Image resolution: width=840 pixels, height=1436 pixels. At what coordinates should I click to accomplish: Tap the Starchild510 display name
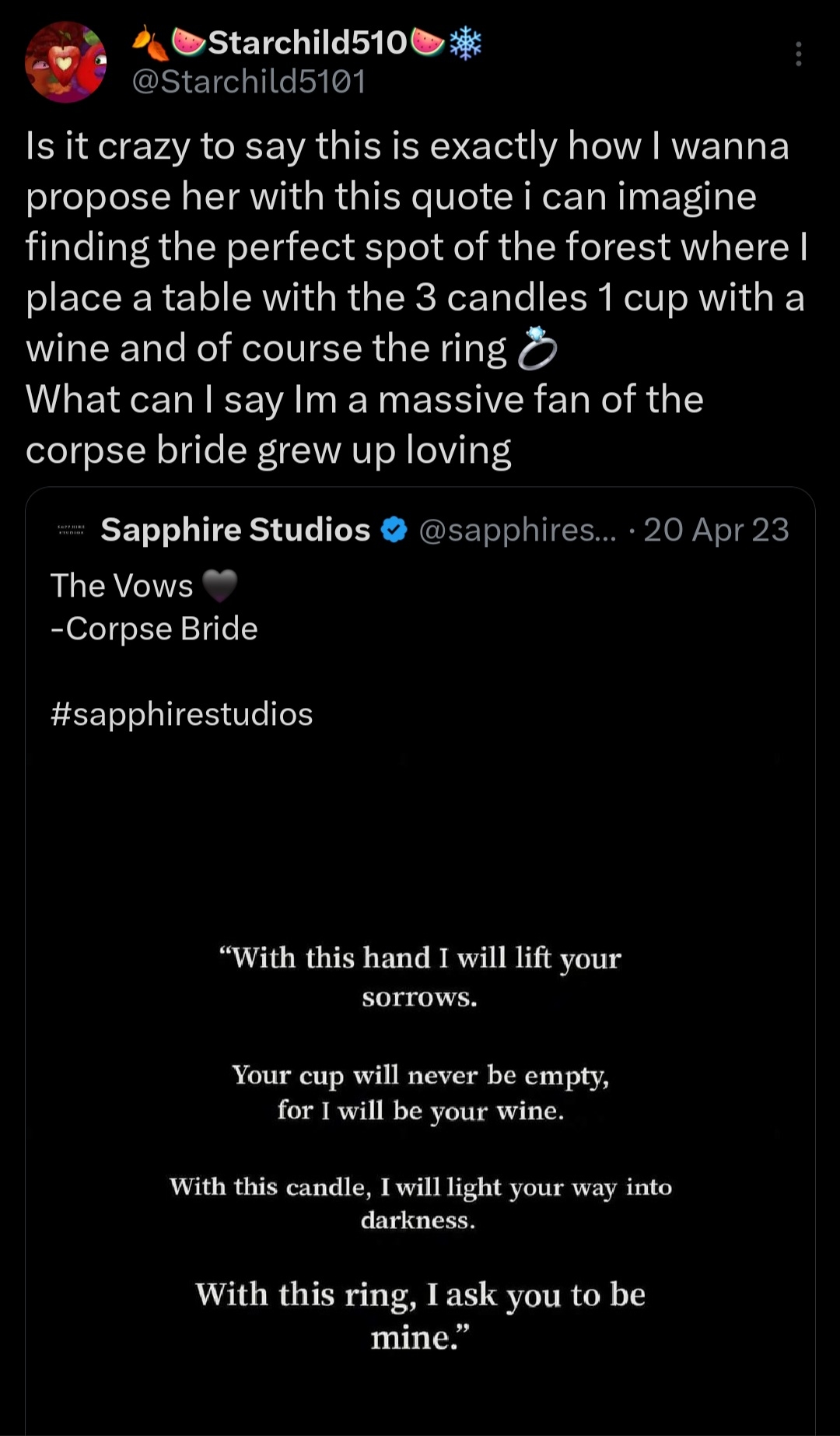(x=308, y=43)
